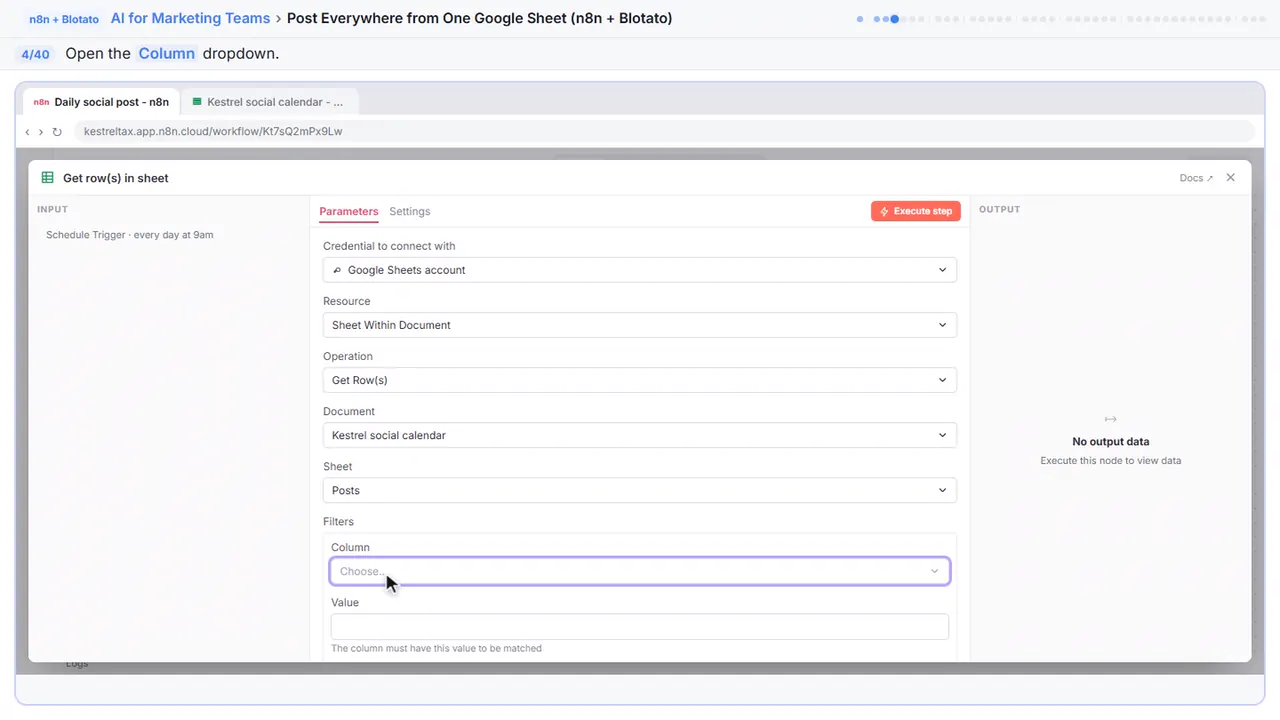
Task: Expand the Sheet dropdown showing Posts
Action: pyautogui.click(x=640, y=490)
